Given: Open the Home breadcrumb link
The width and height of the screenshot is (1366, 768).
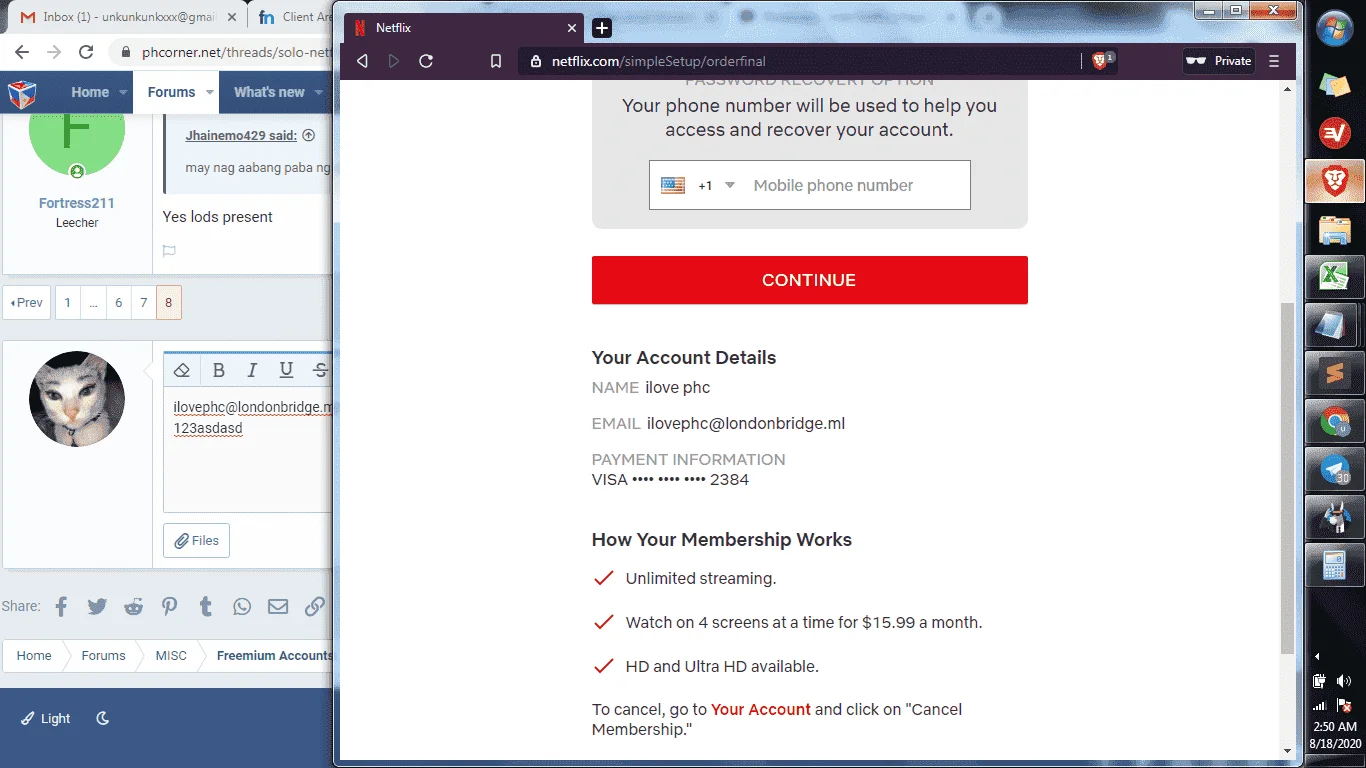Looking at the screenshot, I should pos(34,656).
